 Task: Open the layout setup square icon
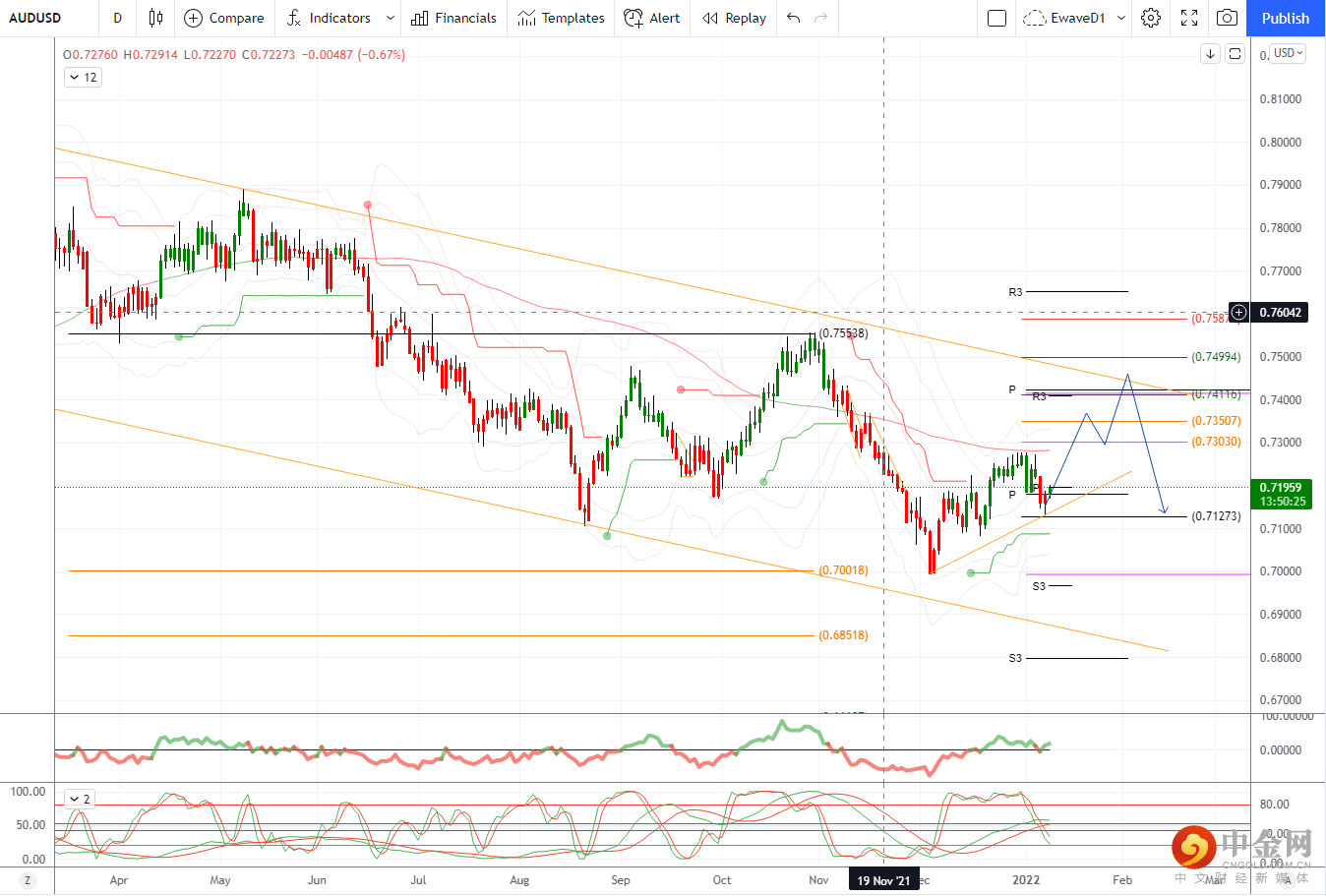point(996,18)
